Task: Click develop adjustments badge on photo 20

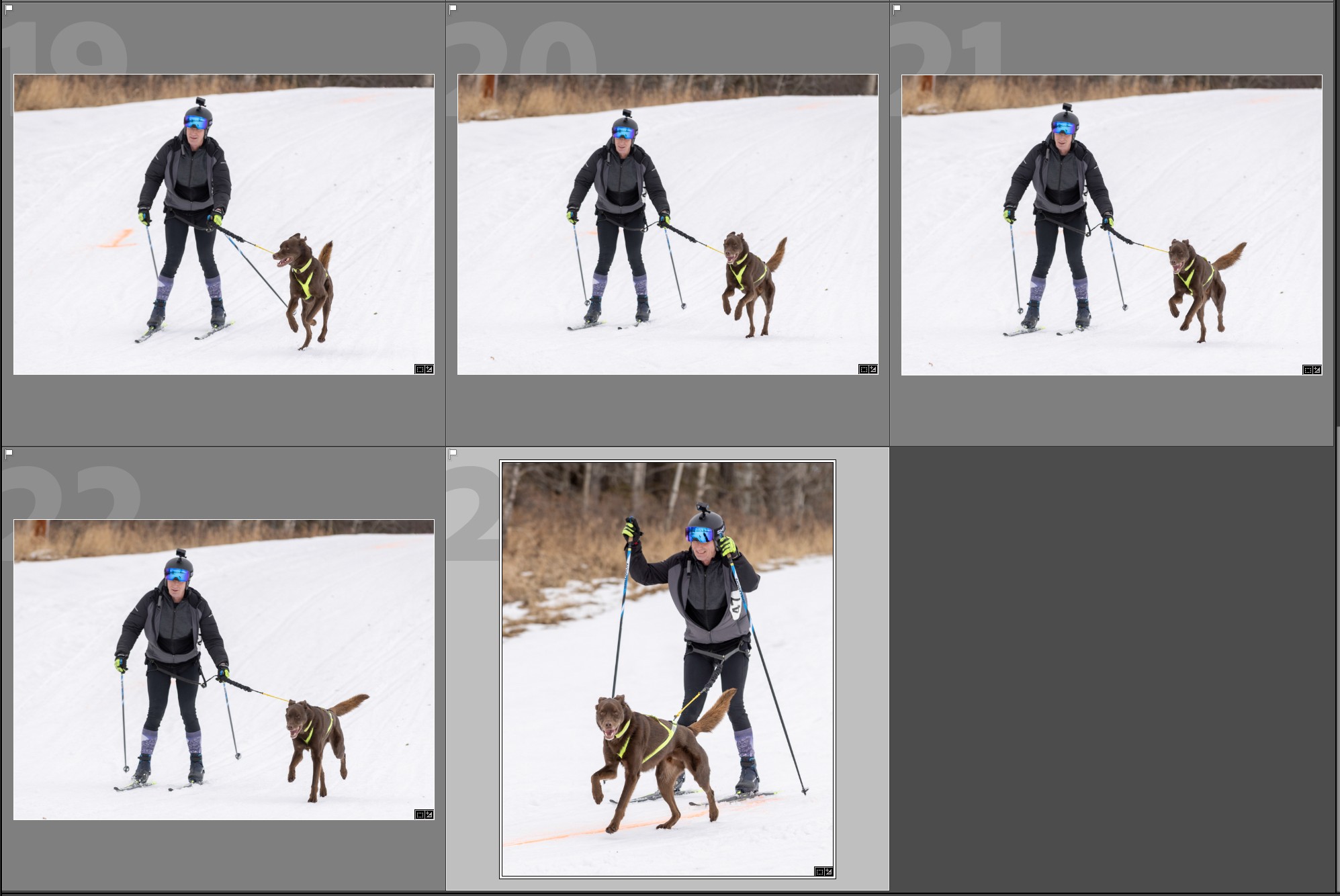Action: (x=873, y=369)
